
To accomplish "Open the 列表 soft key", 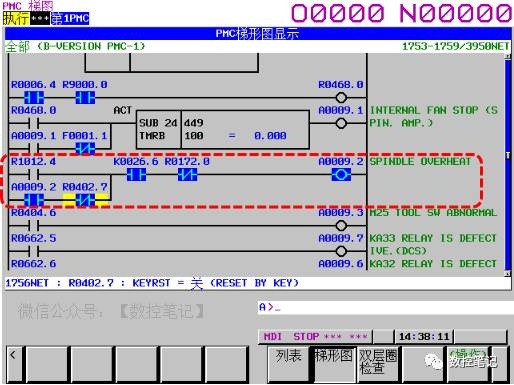I will (x=289, y=364).
